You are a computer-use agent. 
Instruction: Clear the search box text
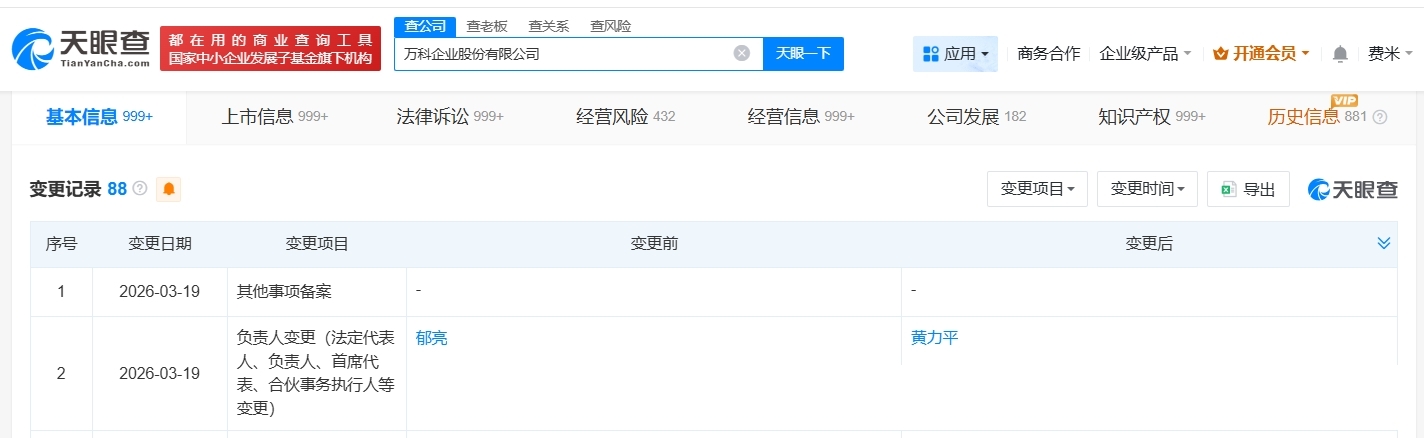tap(741, 53)
